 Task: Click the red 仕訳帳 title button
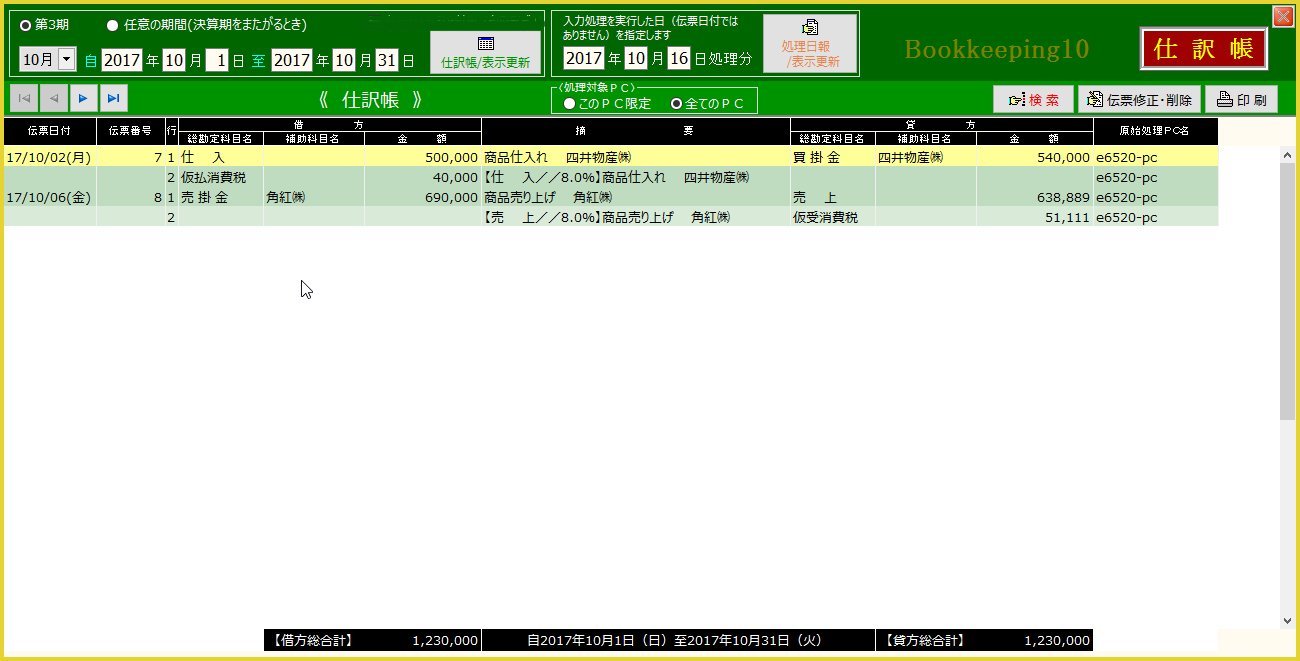1204,49
